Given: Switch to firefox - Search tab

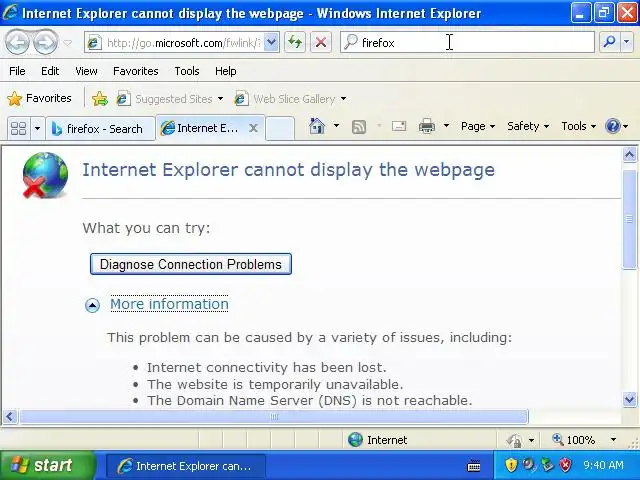Looking at the screenshot, I should [100, 129].
